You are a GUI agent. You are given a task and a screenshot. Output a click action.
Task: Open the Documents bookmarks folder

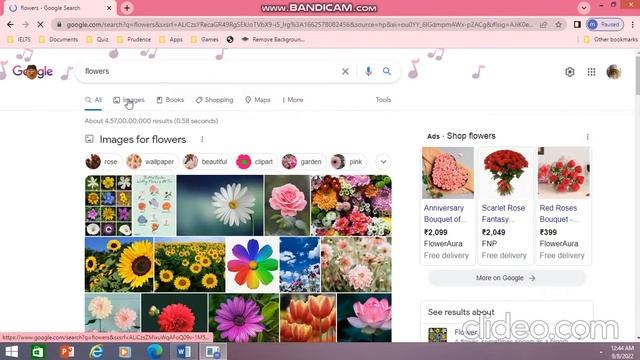(x=58, y=40)
